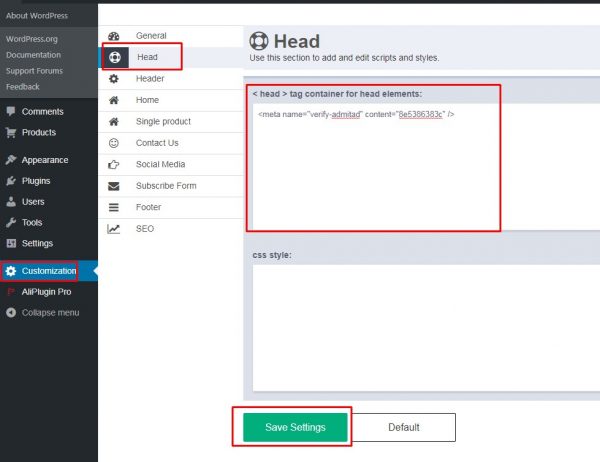
Task: Select Customization in admin menu
Action: tap(49, 271)
